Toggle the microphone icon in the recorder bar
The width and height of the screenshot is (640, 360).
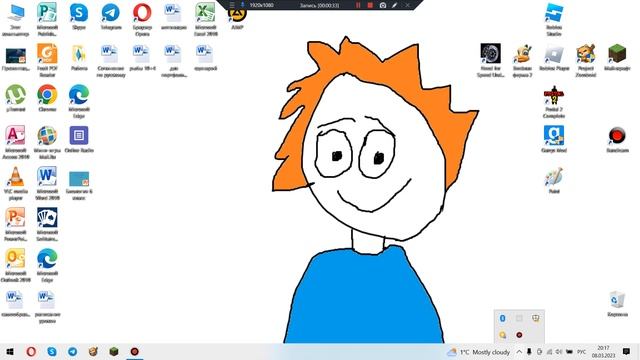242,5
